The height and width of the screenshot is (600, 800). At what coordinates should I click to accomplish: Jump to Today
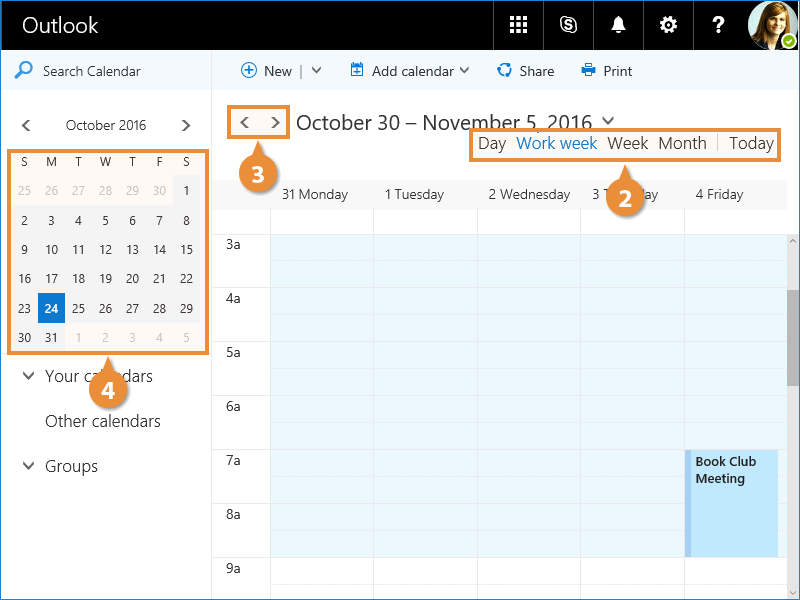tap(751, 143)
